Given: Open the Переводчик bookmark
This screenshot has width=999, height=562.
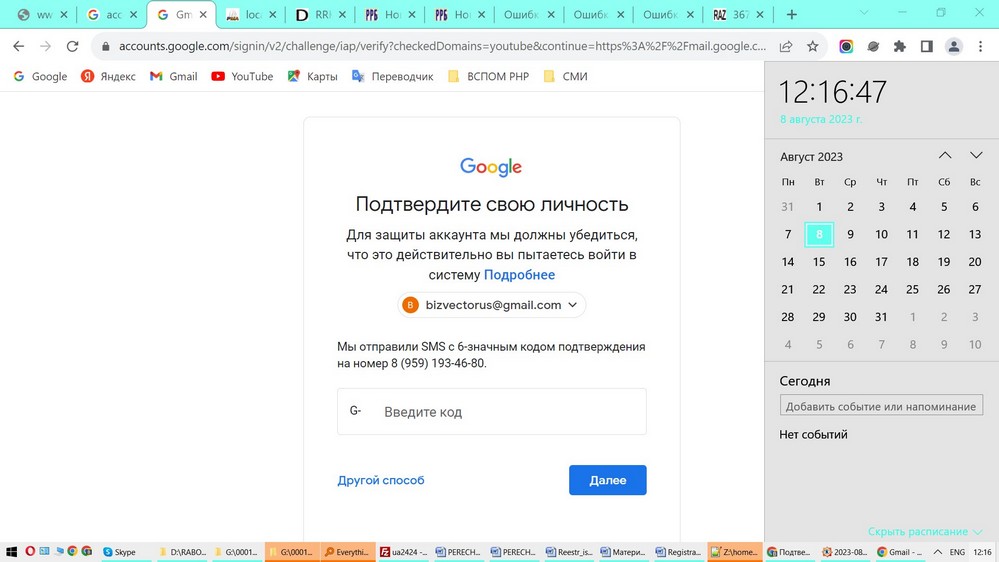Looking at the screenshot, I should (x=392, y=76).
